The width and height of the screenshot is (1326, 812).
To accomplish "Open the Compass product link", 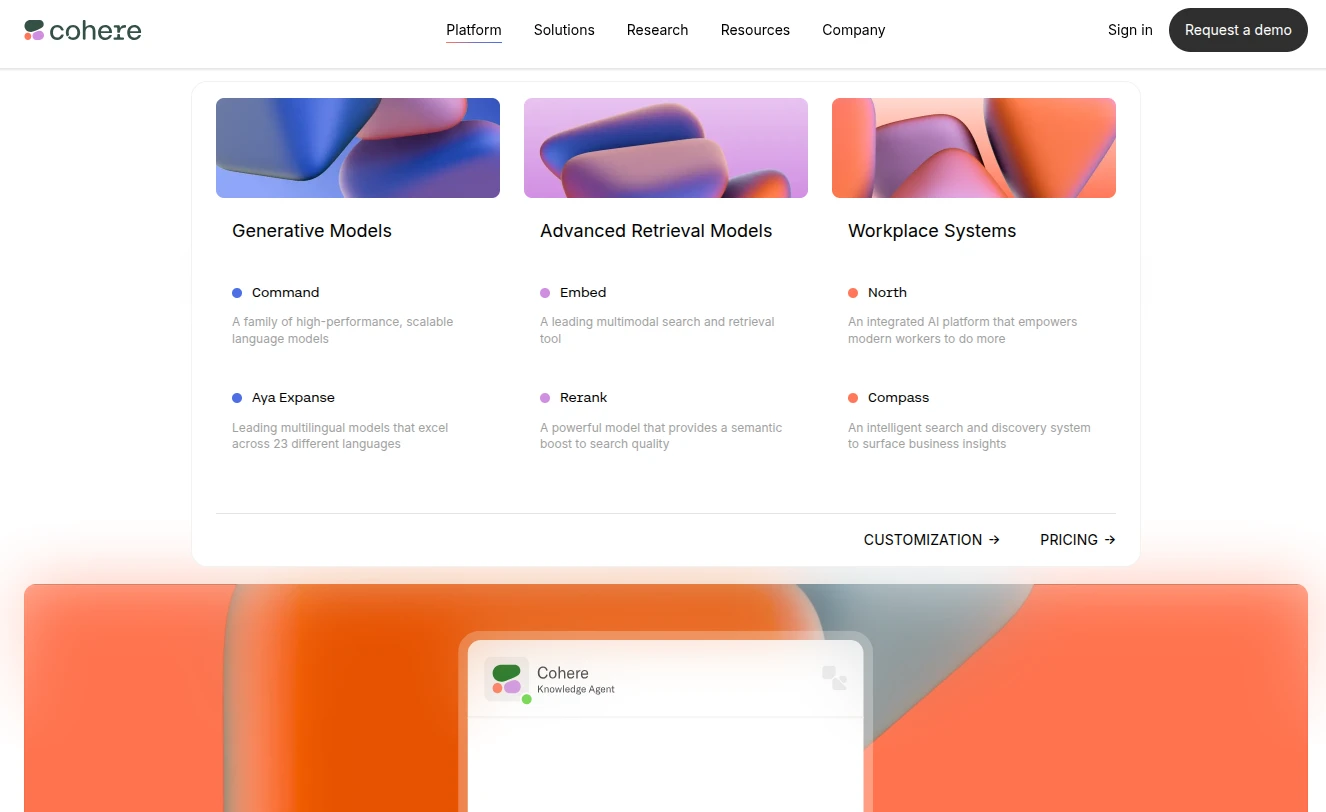I will click(898, 398).
